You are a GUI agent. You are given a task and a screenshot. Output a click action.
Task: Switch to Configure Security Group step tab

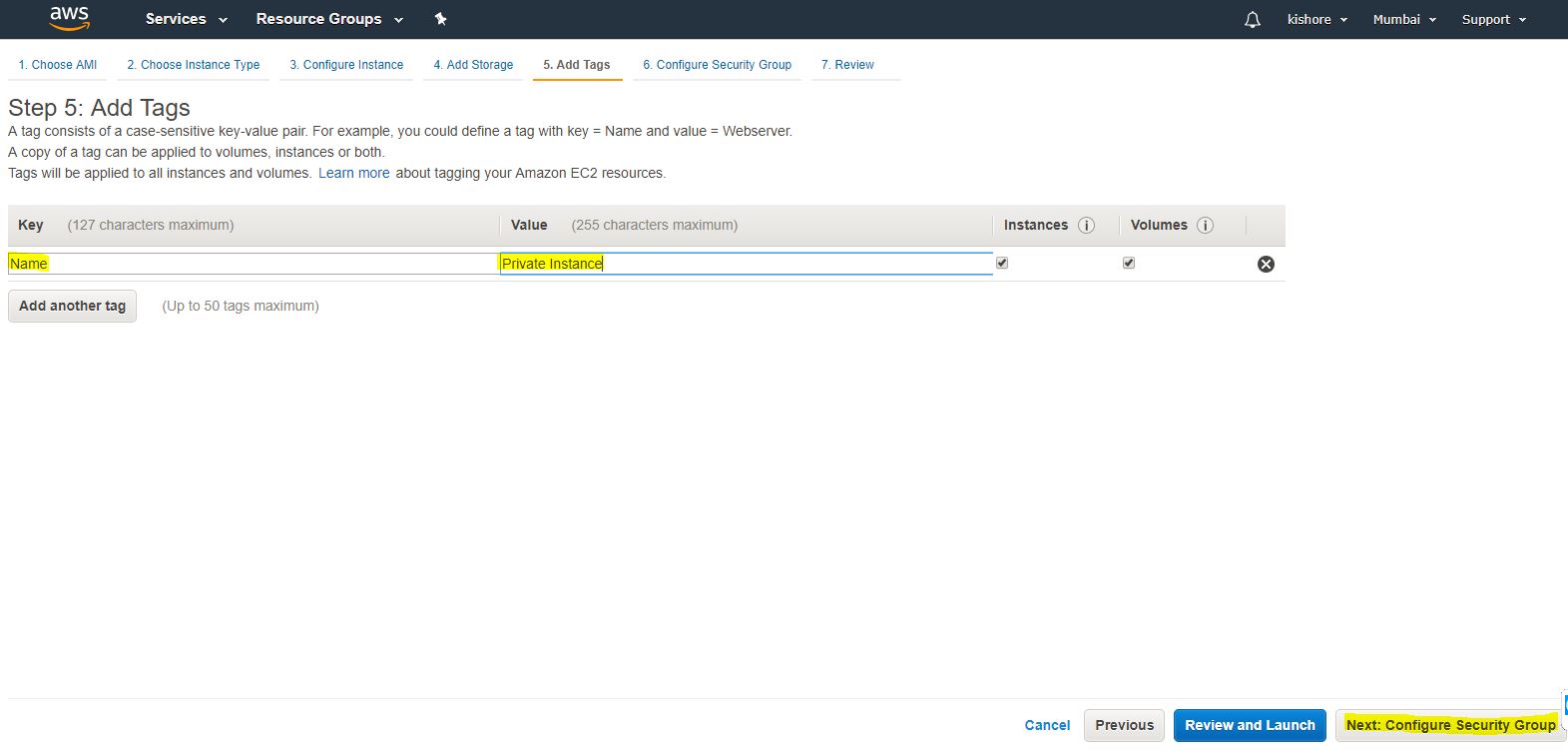tap(717, 65)
